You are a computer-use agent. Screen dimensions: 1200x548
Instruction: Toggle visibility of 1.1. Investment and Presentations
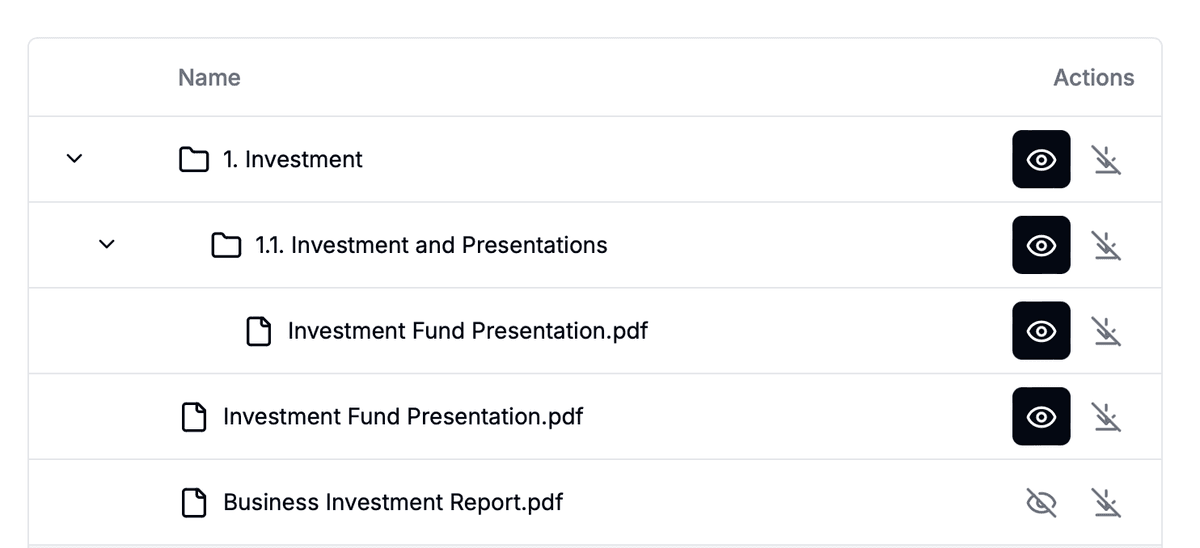click(x=1041, y=245)
